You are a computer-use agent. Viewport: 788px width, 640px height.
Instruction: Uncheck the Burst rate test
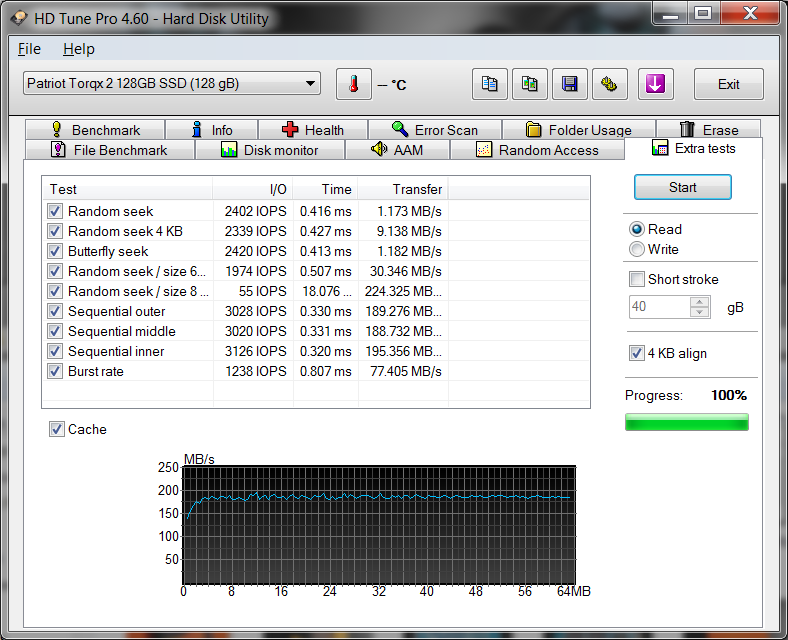pos(55,371)
